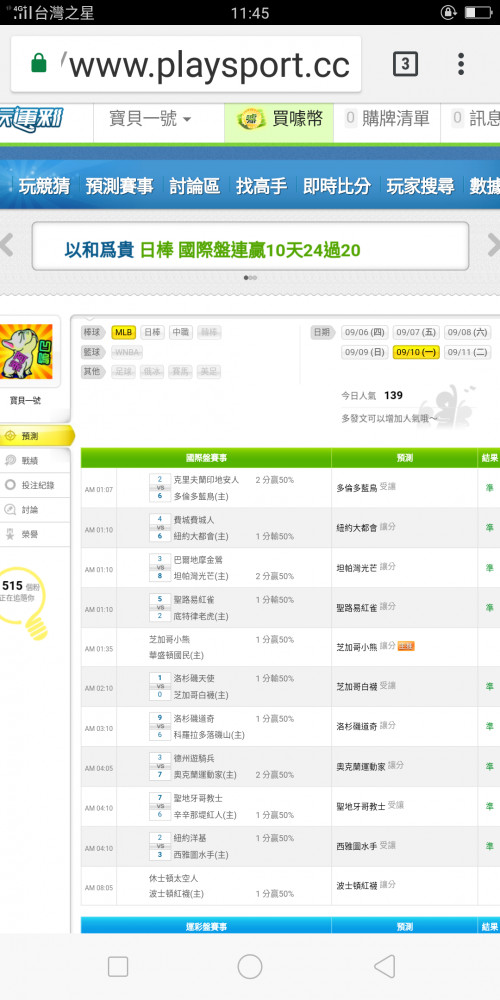Click 國際盤賽事 table header
The height and width of the screenshot is (1000, 500).
(206, 458)
